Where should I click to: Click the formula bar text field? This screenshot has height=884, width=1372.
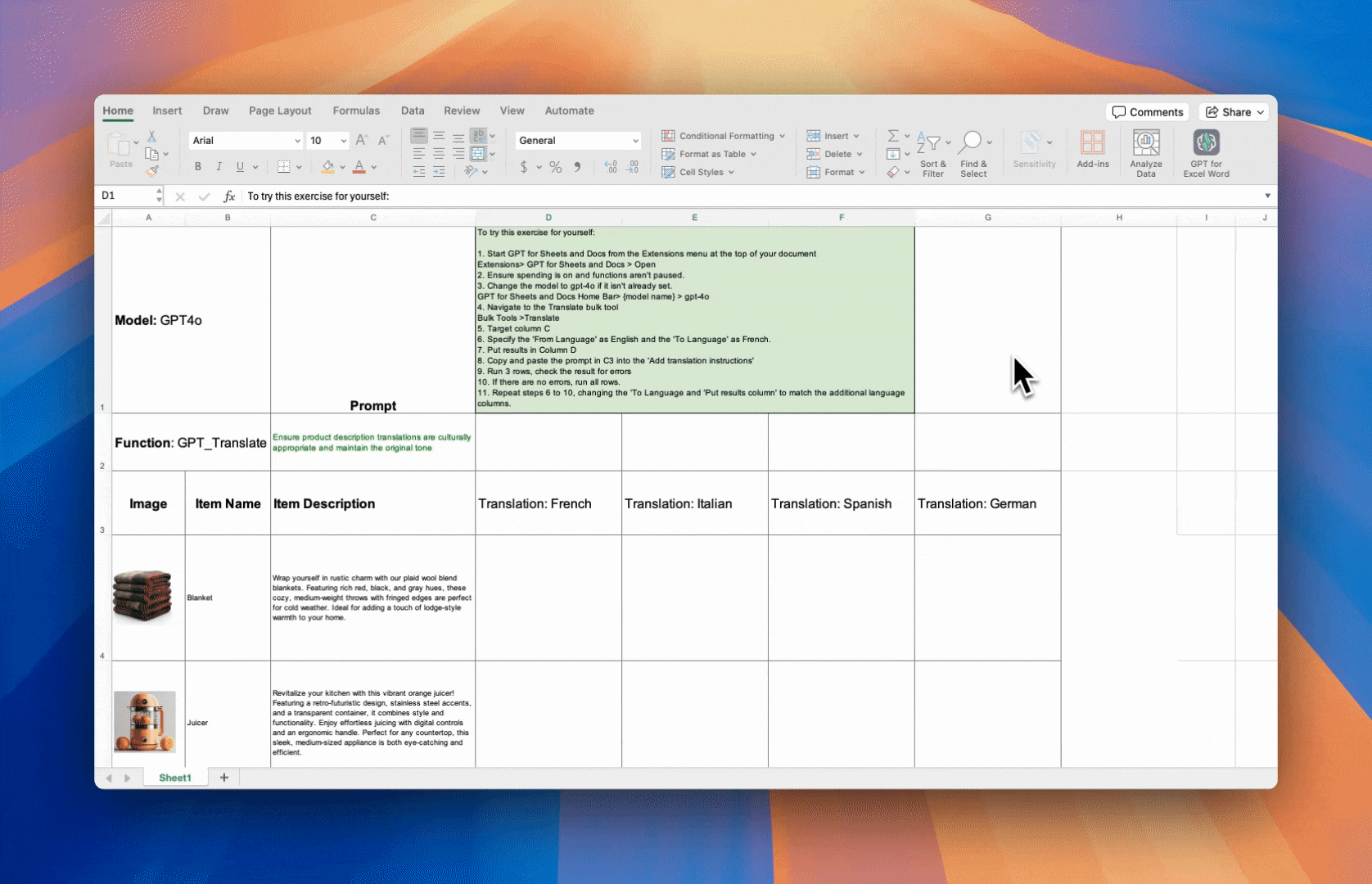coord(751,196)
